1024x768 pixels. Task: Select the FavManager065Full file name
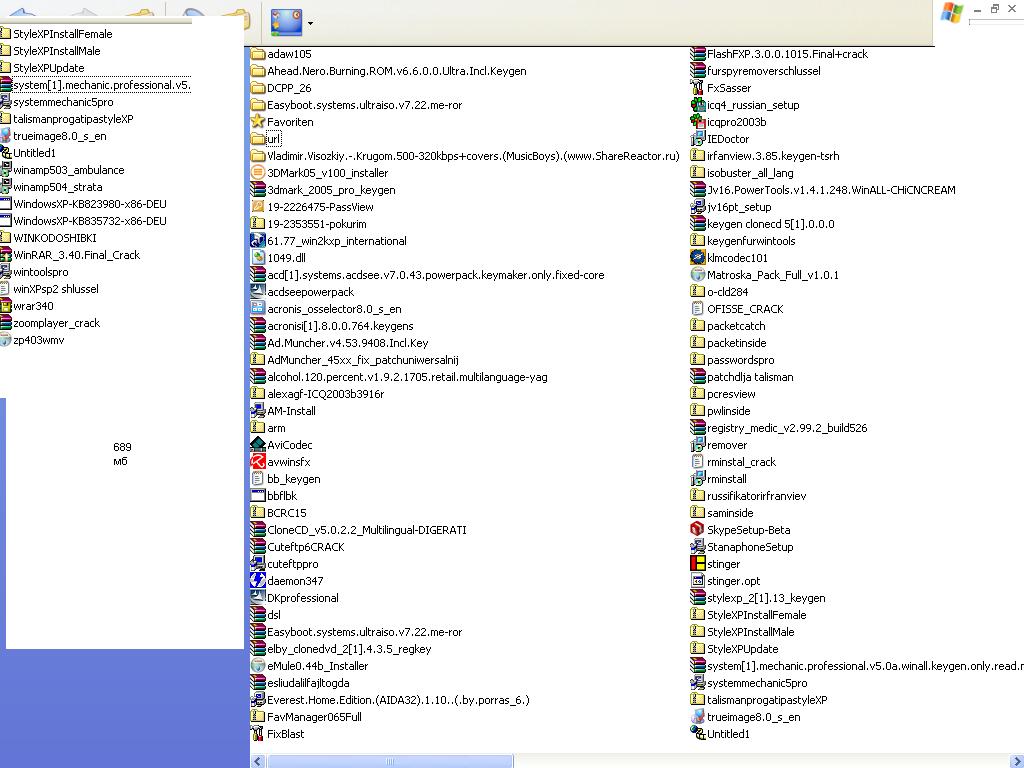pyautogui.click(x=314, y=716)
